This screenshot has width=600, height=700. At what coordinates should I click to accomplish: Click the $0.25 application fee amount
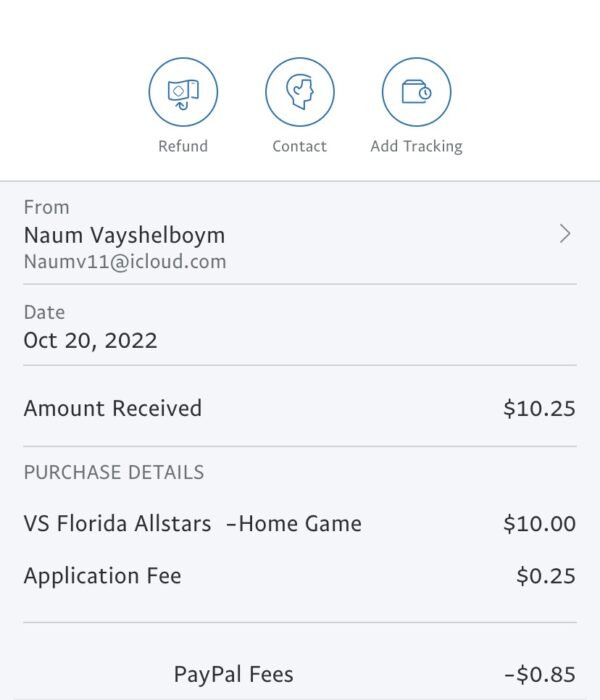click(x=546, y=576)
